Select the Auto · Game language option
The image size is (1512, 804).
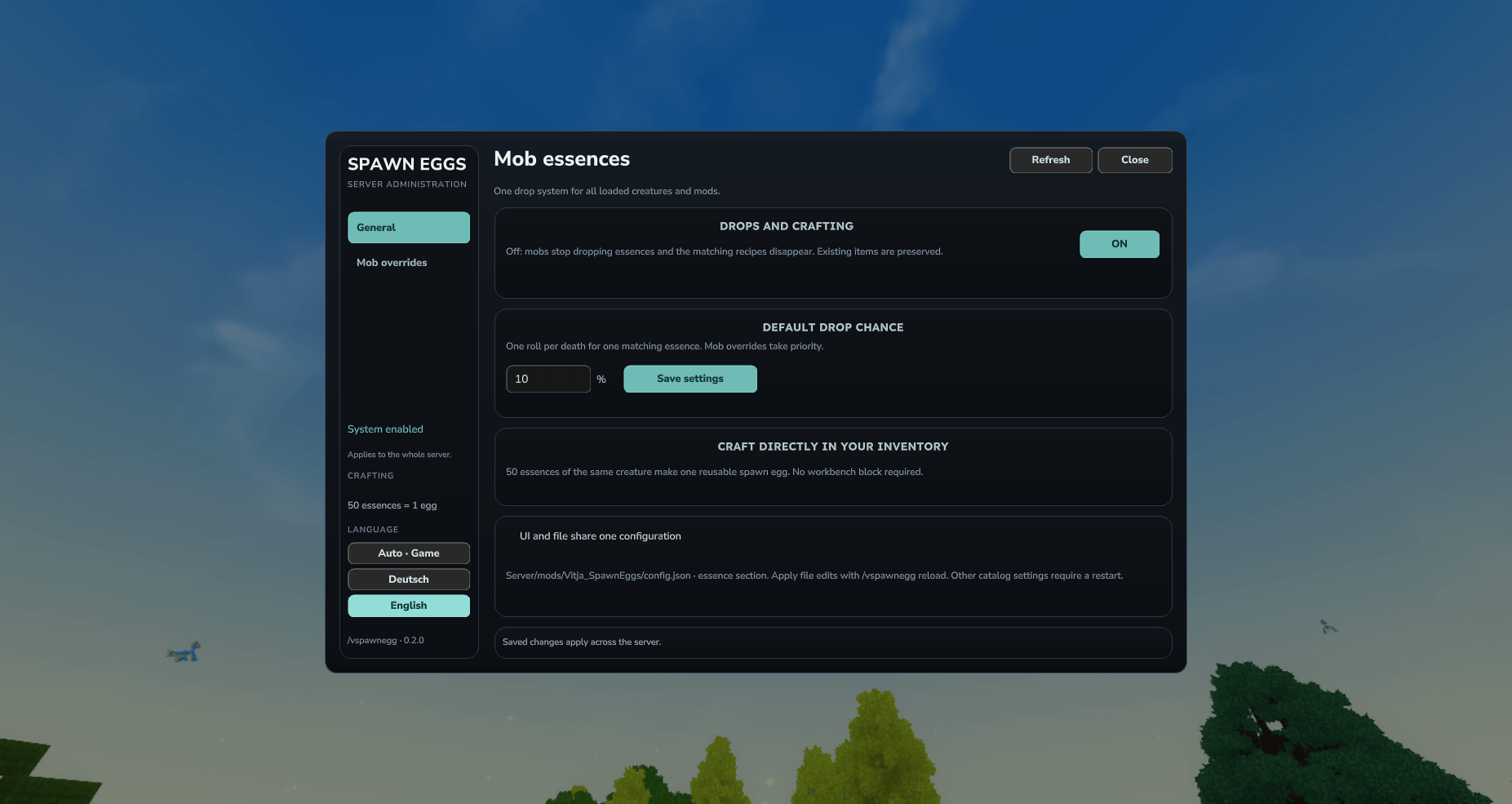pyautogui.click(x=409, y=553)
